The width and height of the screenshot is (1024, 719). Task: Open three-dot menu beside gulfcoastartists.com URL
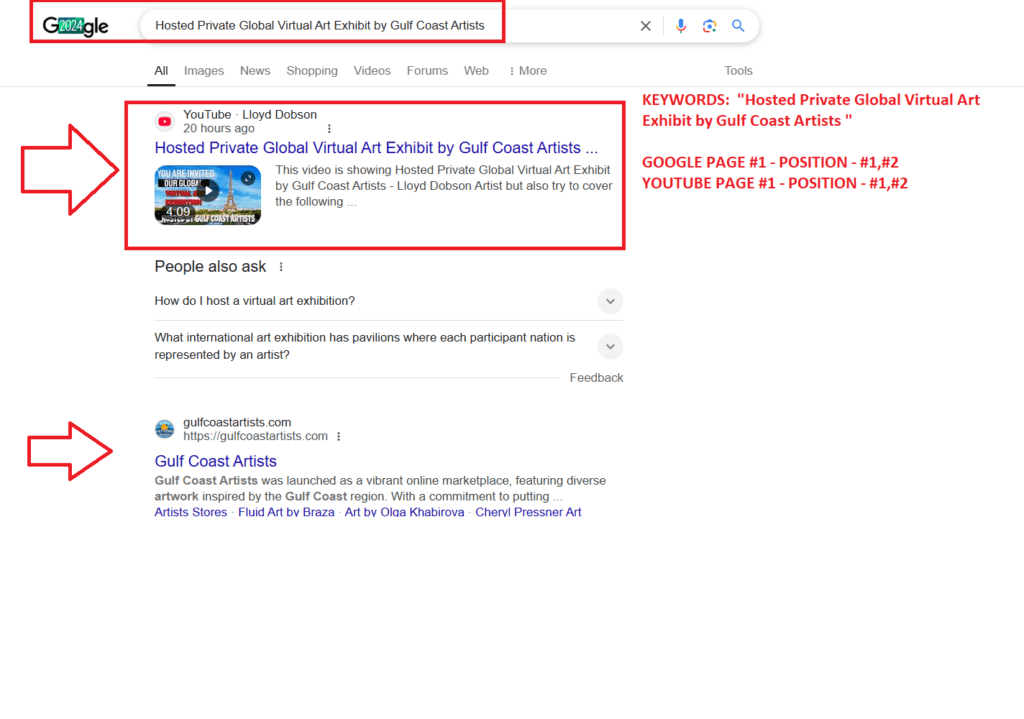tap(339, 437)
